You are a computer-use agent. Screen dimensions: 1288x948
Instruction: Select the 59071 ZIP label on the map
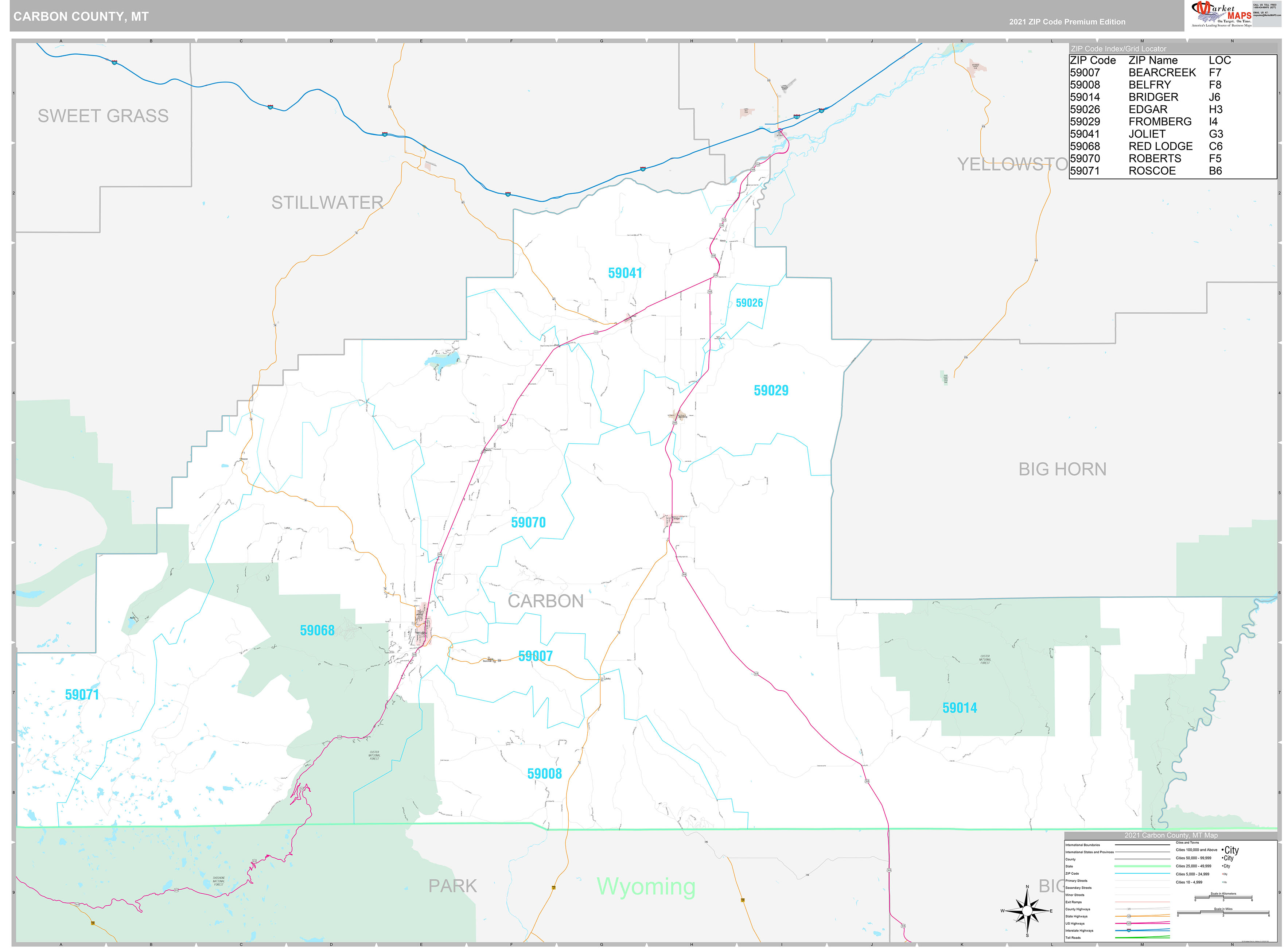coord(82,695)
